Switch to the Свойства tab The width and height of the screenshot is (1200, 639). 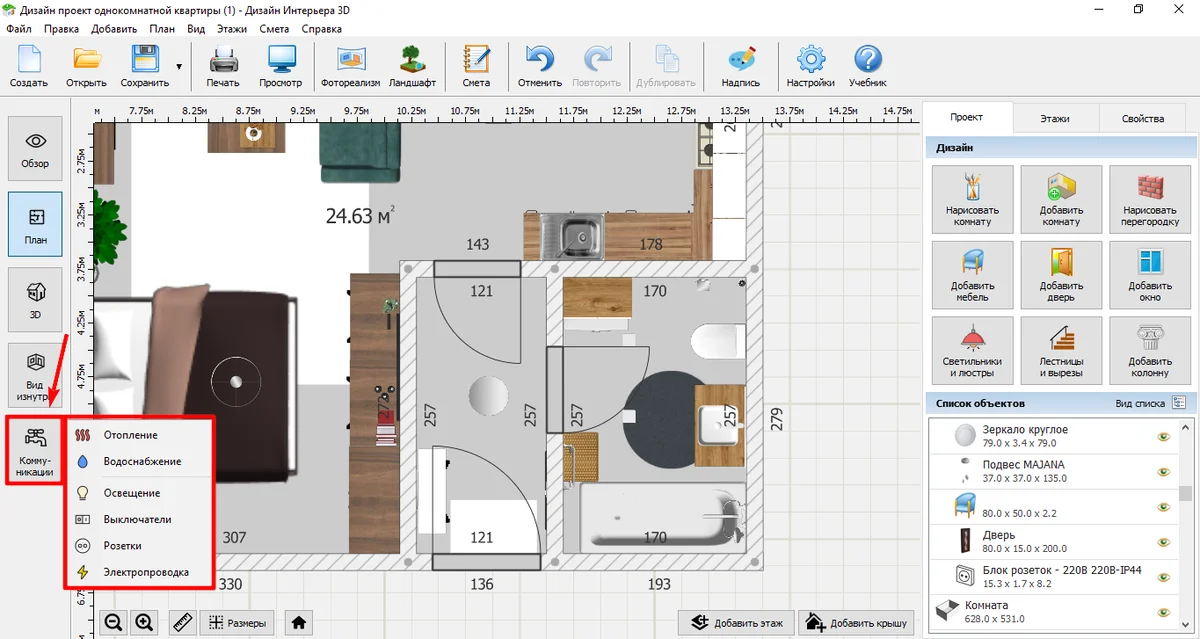tap(1142, 118)
